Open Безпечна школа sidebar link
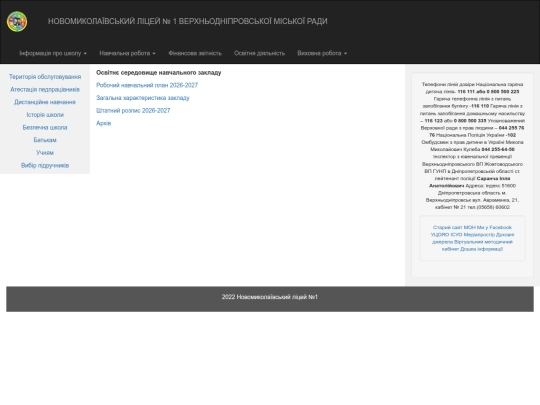The image size is (540, 405). [x=45, y=127]
